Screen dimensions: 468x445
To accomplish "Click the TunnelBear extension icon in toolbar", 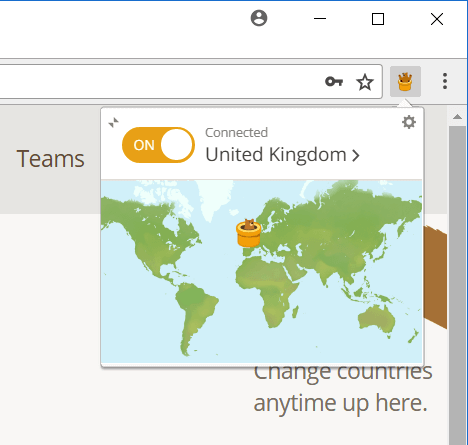I will tap(405, 82).
